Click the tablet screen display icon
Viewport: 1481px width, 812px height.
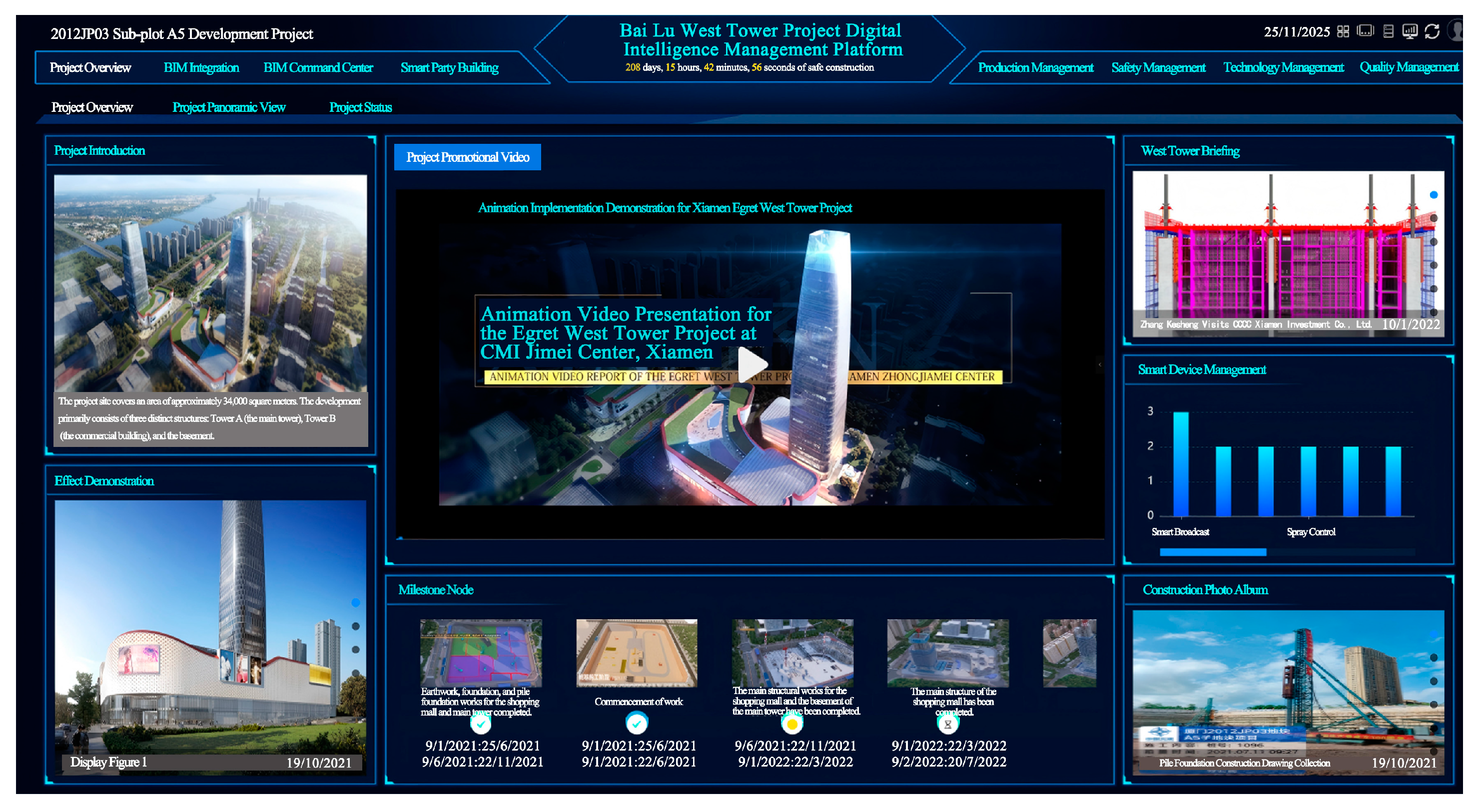pos(1365,31)
